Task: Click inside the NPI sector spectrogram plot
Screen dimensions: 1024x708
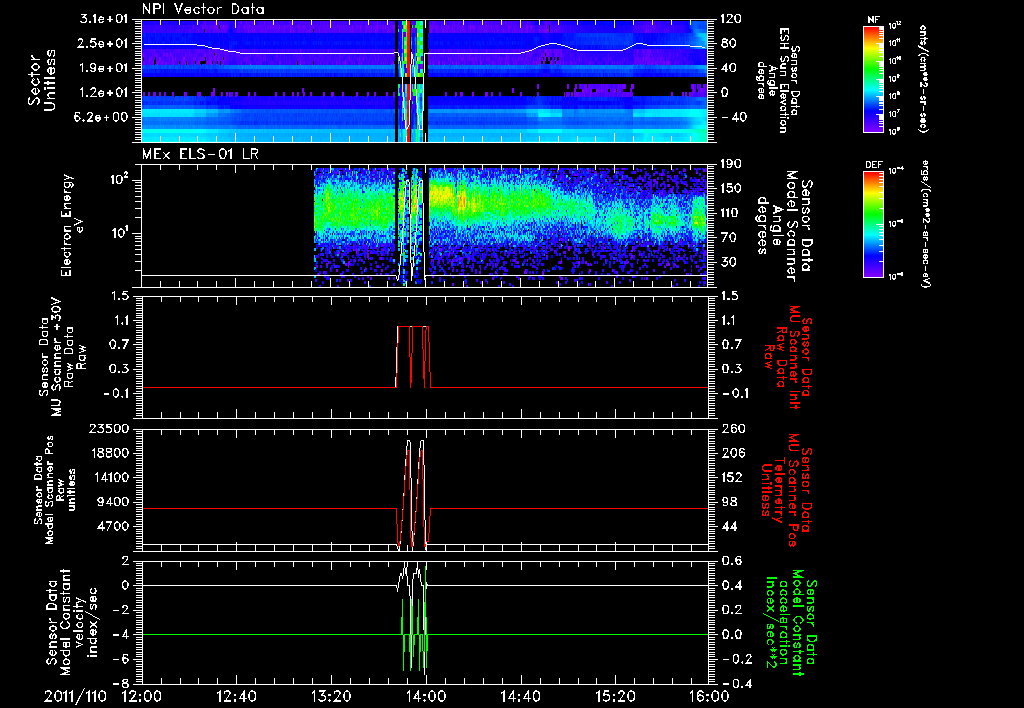Action: click(x=425, y=80)
